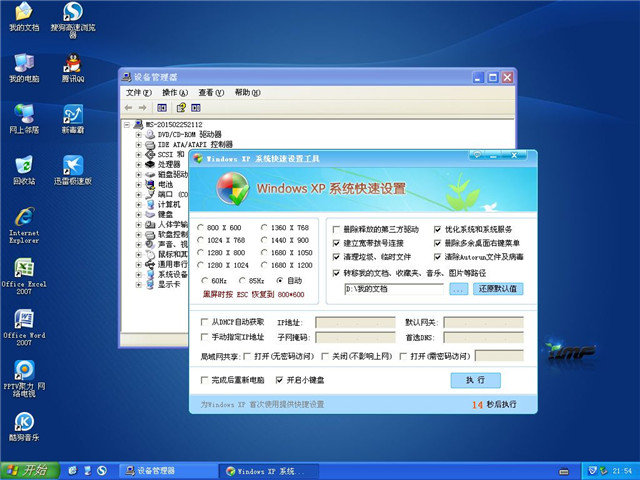
Task: Launch the Tencent QQ desktop icon
Action: [x=73, y=68]
